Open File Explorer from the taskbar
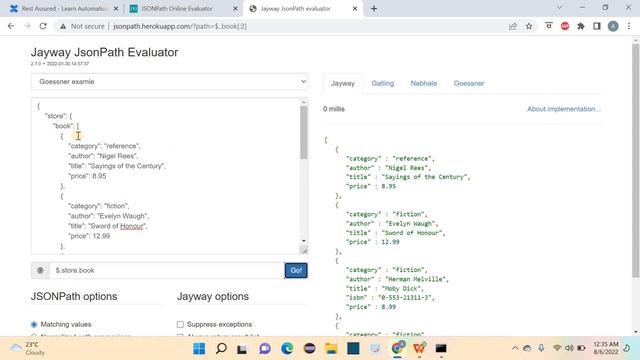 [x=331, y=349]
